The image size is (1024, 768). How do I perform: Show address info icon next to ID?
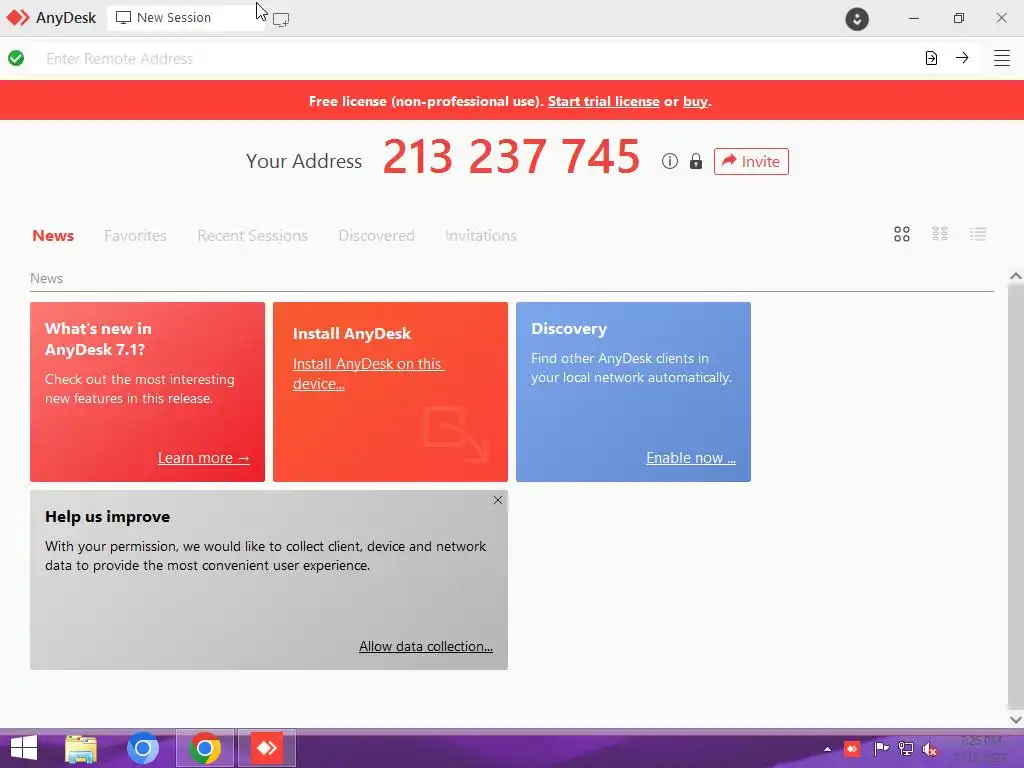click(669, 161)
